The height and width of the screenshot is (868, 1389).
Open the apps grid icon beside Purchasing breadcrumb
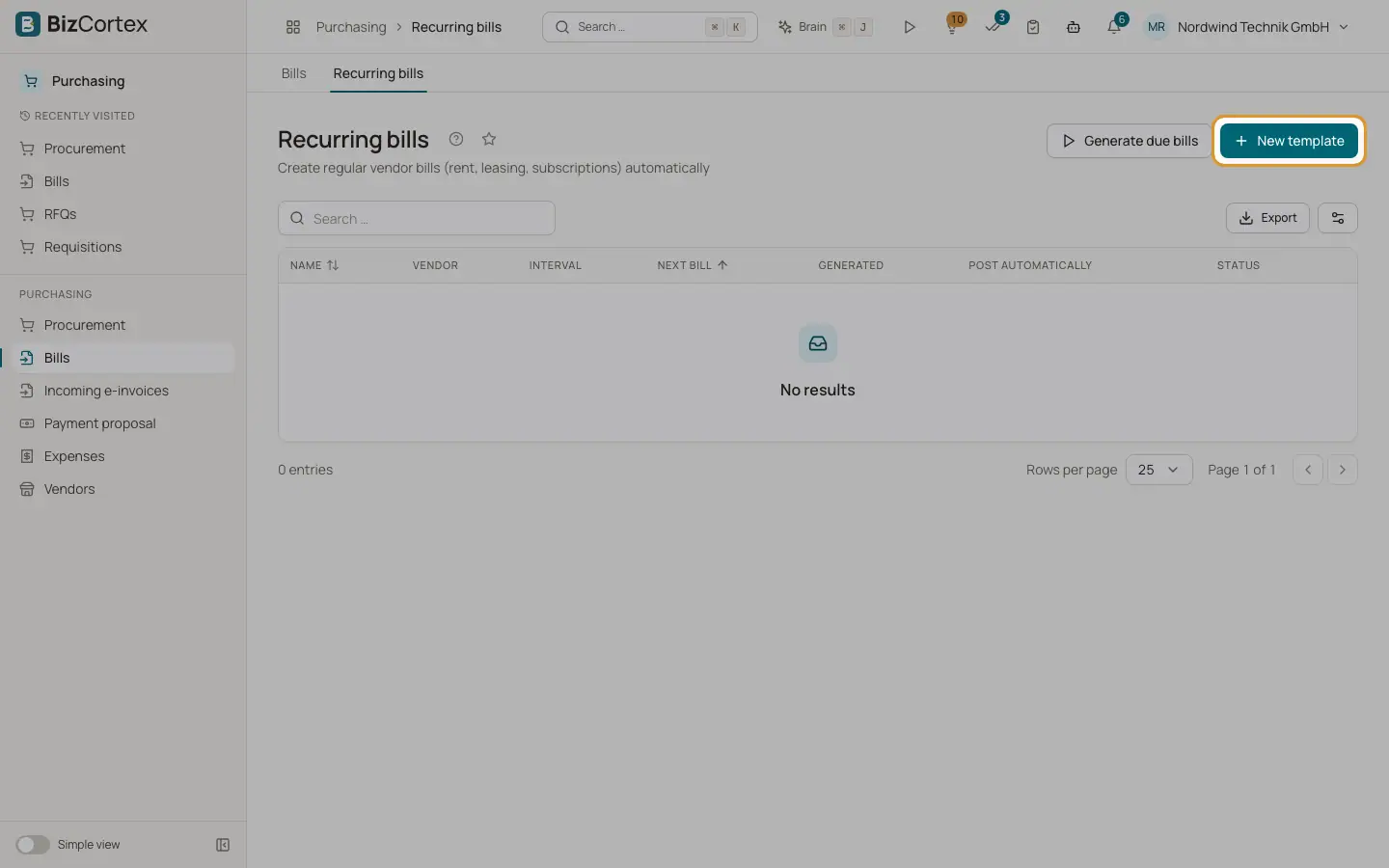(293, 27)
